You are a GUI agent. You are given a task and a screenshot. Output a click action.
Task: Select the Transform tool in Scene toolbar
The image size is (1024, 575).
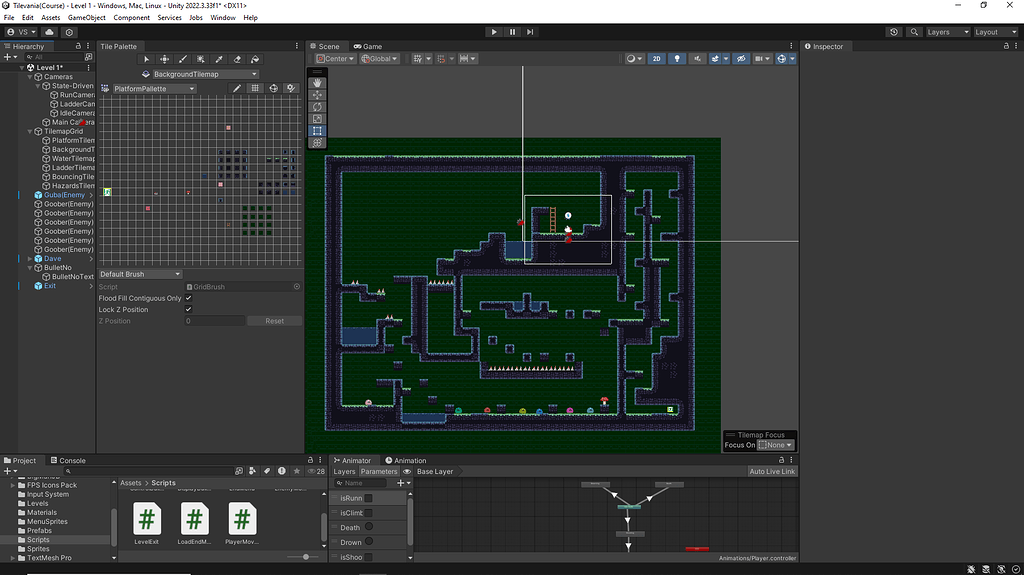pyautogui.click(x=317, y=142)
